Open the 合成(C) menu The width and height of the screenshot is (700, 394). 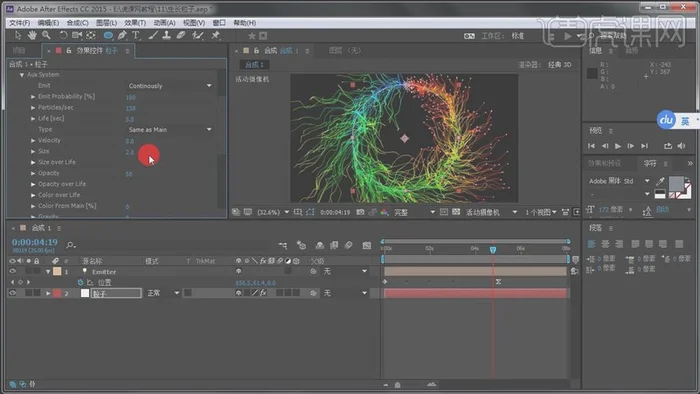click(x=77, y=23)
